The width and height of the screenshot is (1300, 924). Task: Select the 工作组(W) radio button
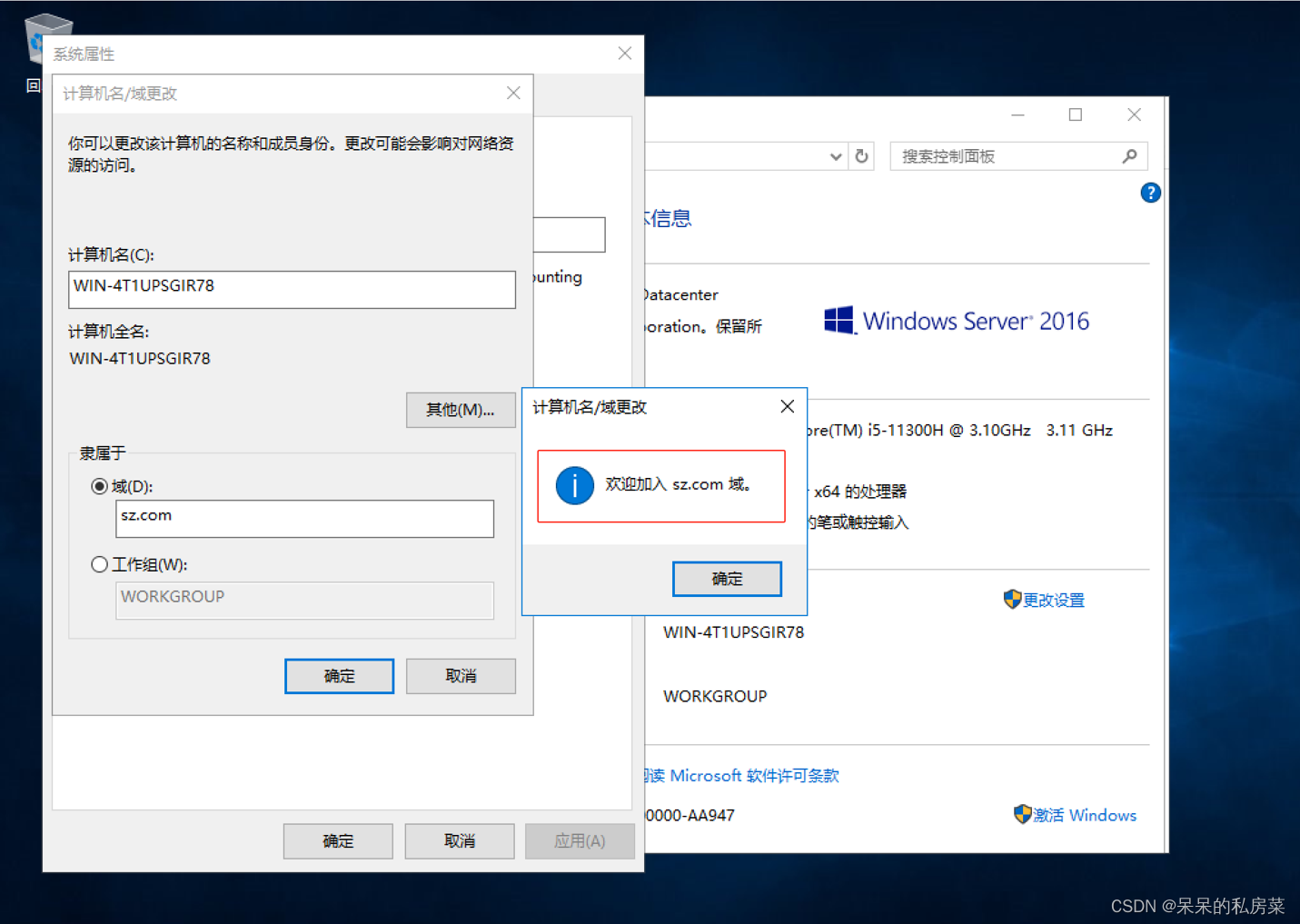click(99, 564)
